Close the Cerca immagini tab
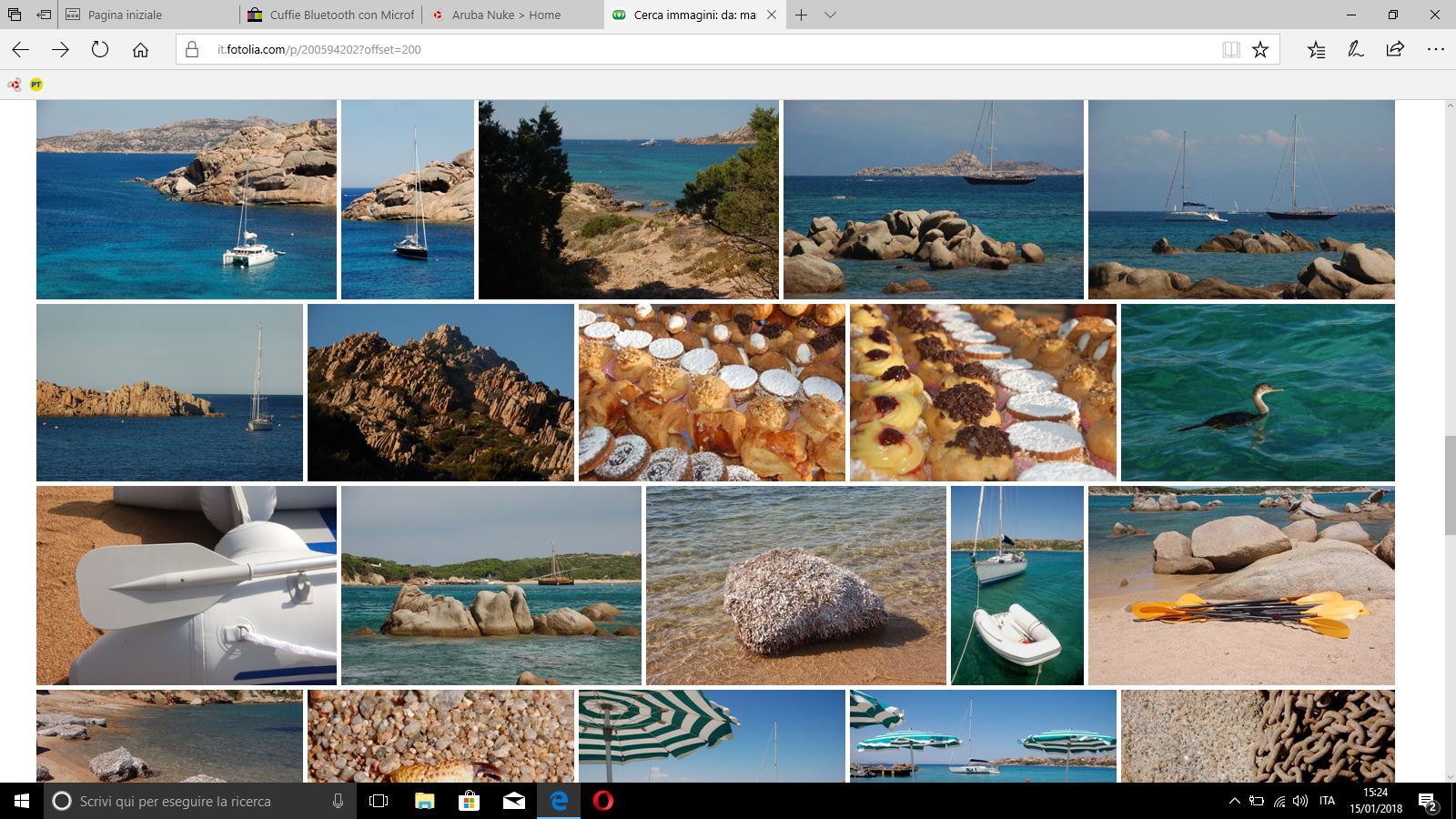This screenshot has width=1456, height=819. coord(772,15)
